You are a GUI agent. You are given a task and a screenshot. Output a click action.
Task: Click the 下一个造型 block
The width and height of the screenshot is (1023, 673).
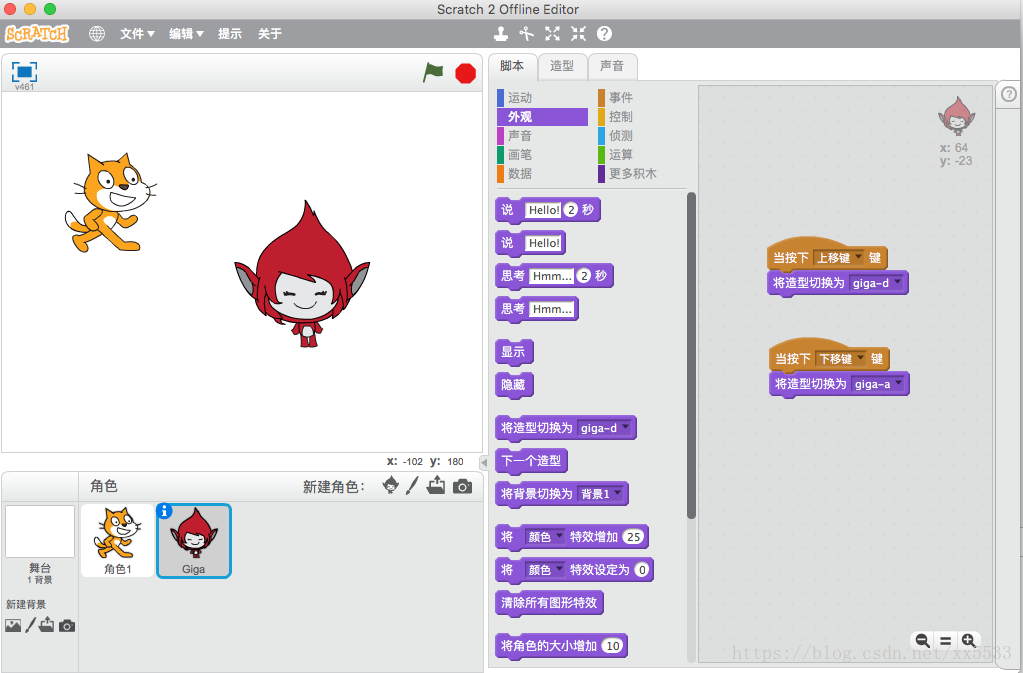[531, 461]
